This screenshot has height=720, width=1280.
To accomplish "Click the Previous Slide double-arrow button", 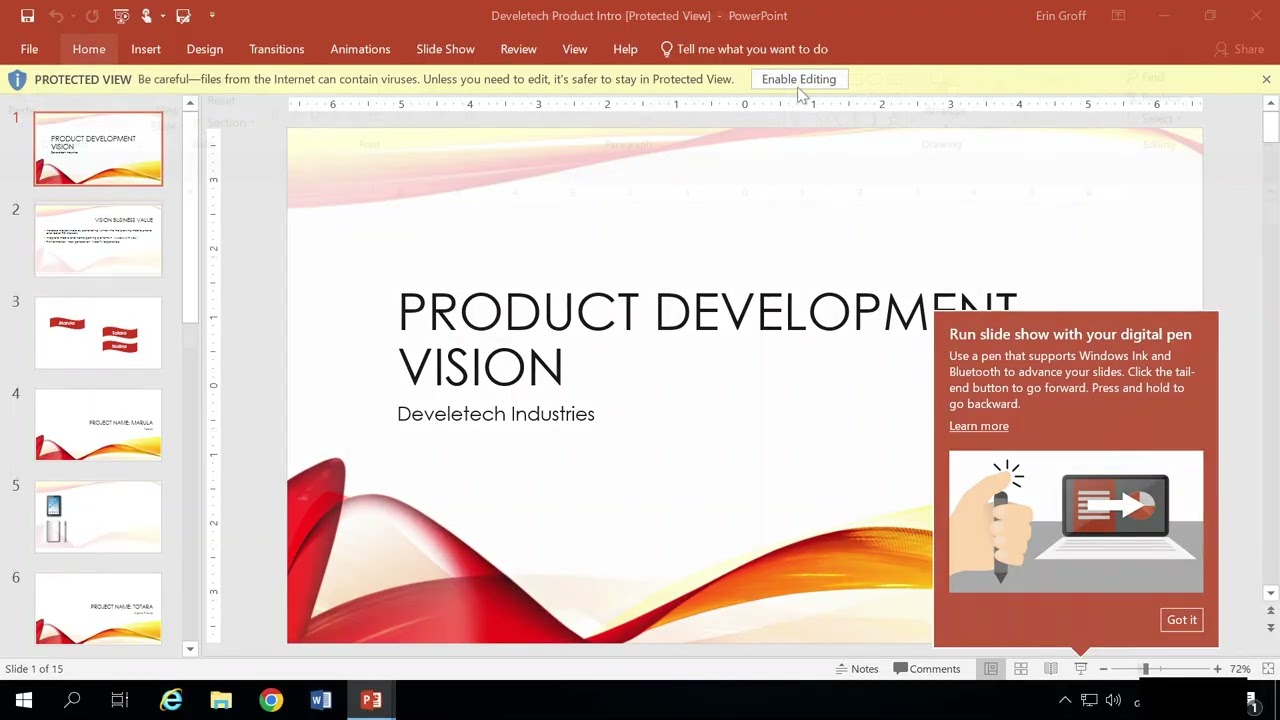I will coord(1271,610).
